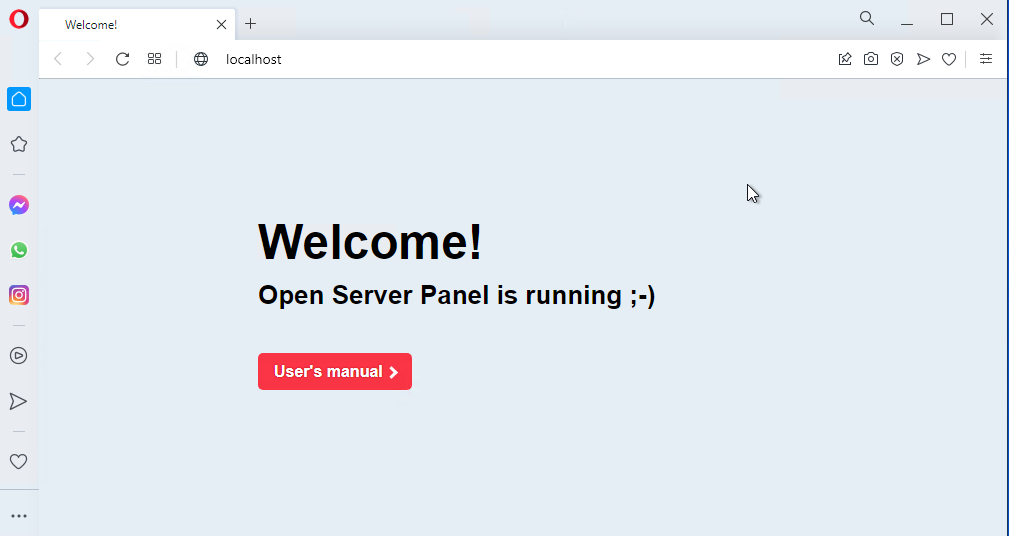Go forward to the next page
This screenshot has height=536, width=1009.
click(x=90, y=59)
